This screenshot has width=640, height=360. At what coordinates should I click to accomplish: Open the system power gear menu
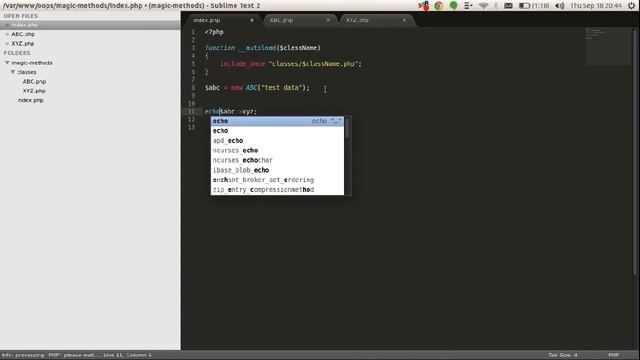[x=632, y=6]
